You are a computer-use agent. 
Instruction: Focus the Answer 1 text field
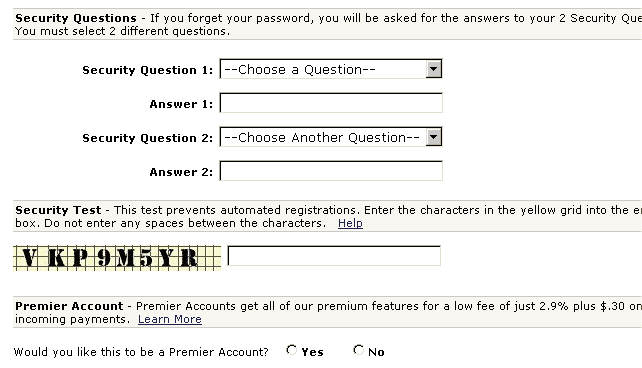(331, 103)
